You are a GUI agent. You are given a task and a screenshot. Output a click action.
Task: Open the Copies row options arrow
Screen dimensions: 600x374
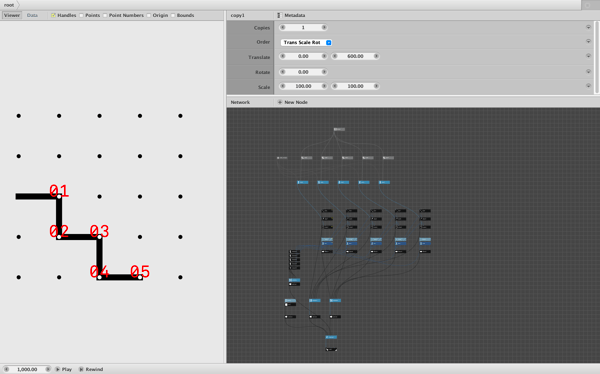pos(588,27)
